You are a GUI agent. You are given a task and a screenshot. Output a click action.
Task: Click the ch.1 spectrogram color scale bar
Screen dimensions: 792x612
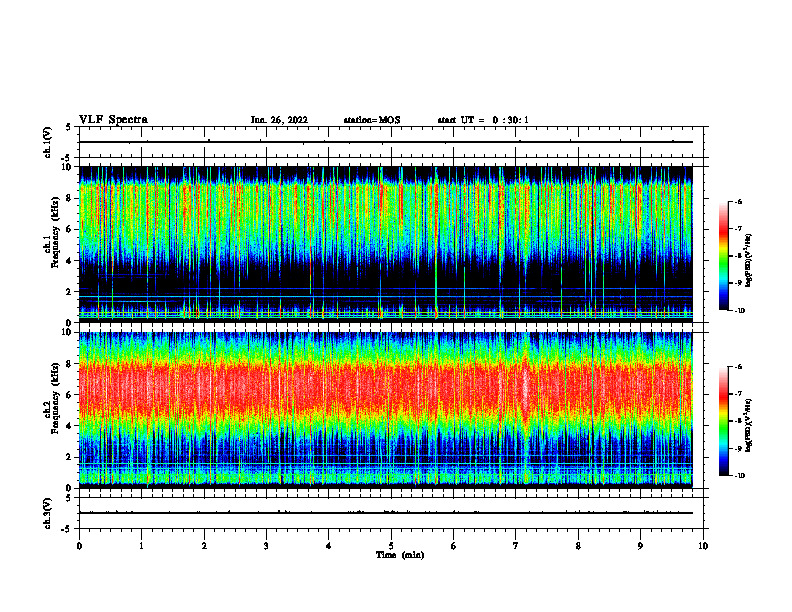(x=723, y=256)
